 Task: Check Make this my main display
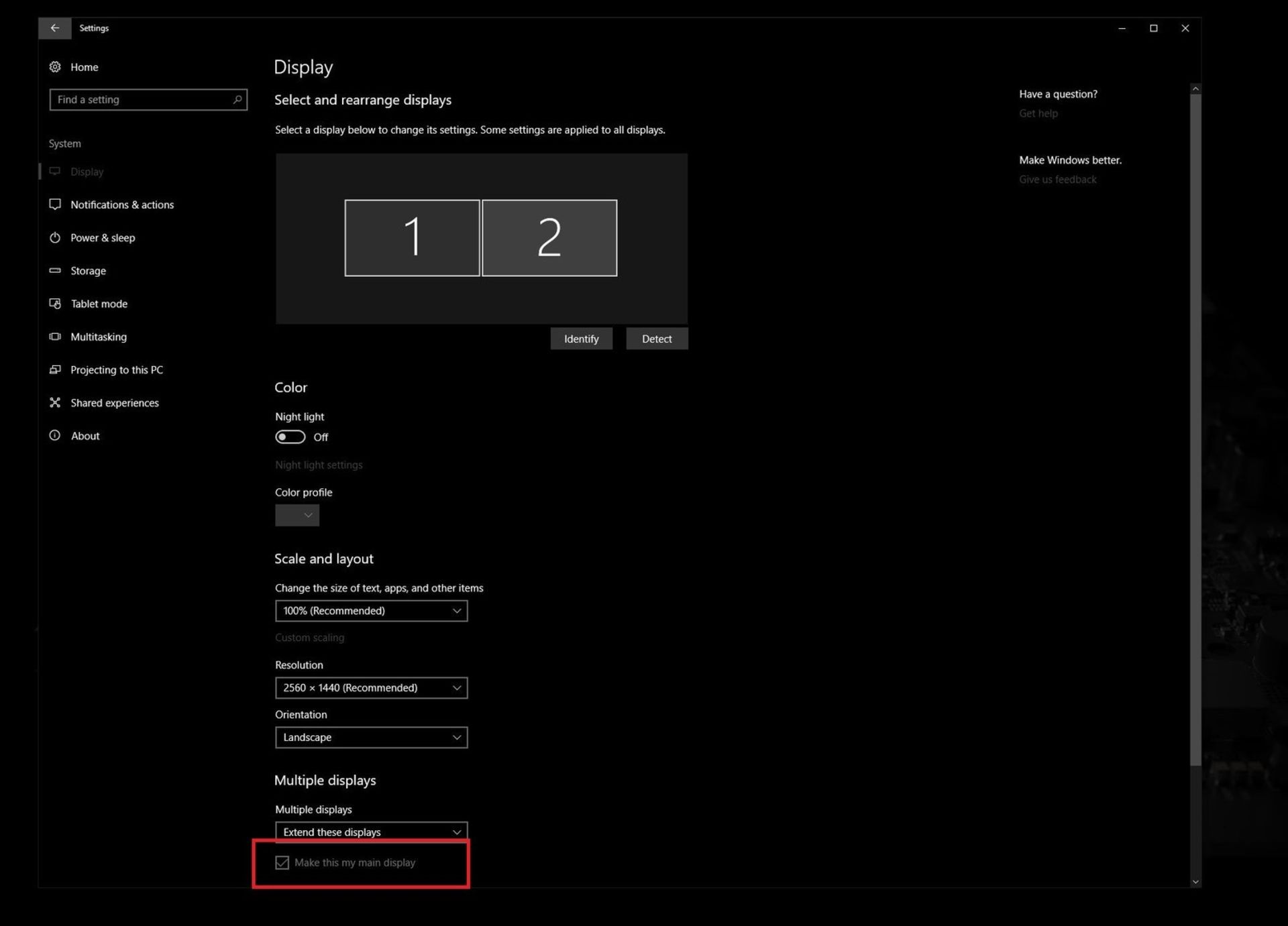pos(282,863)
